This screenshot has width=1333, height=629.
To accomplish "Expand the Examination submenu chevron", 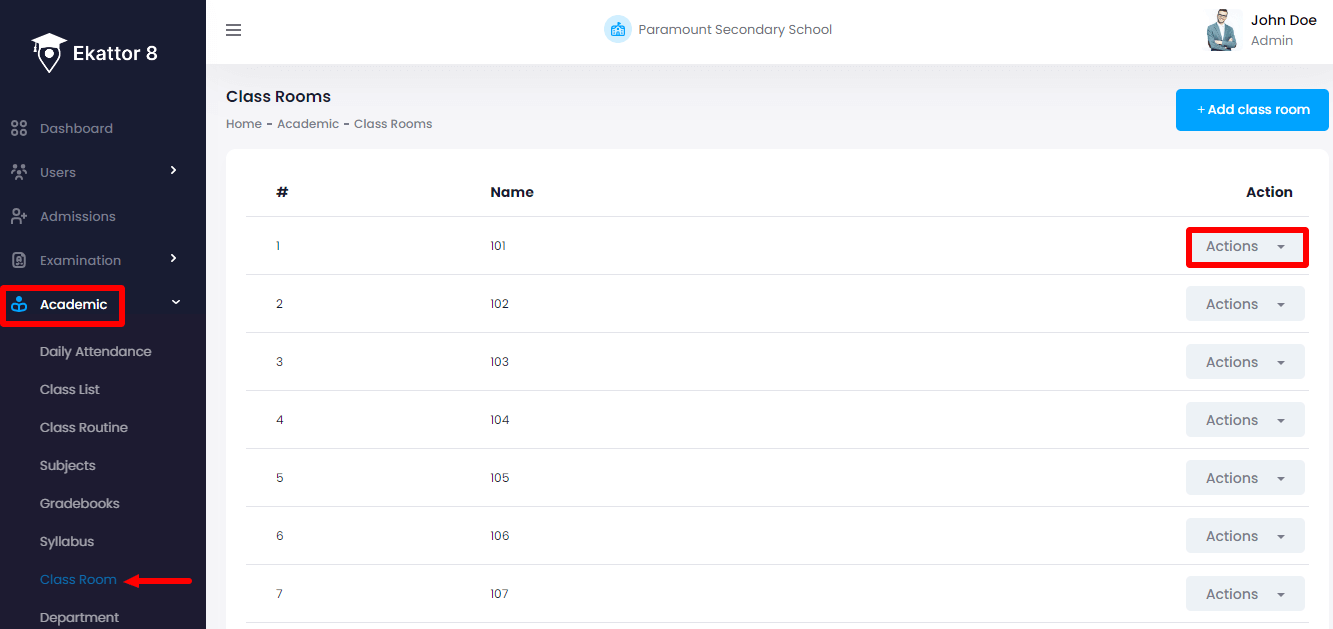I will point(173,259).
